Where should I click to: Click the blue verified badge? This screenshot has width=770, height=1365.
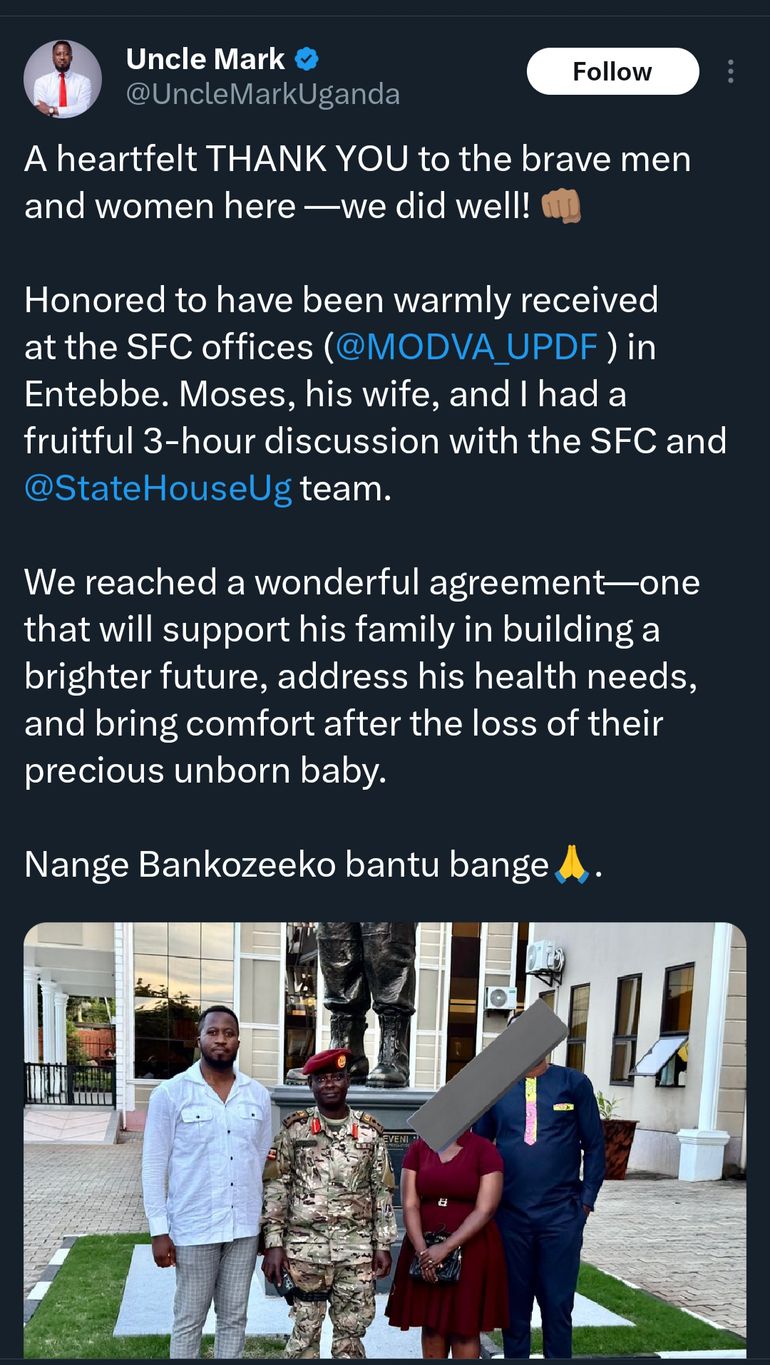[307, 60]
